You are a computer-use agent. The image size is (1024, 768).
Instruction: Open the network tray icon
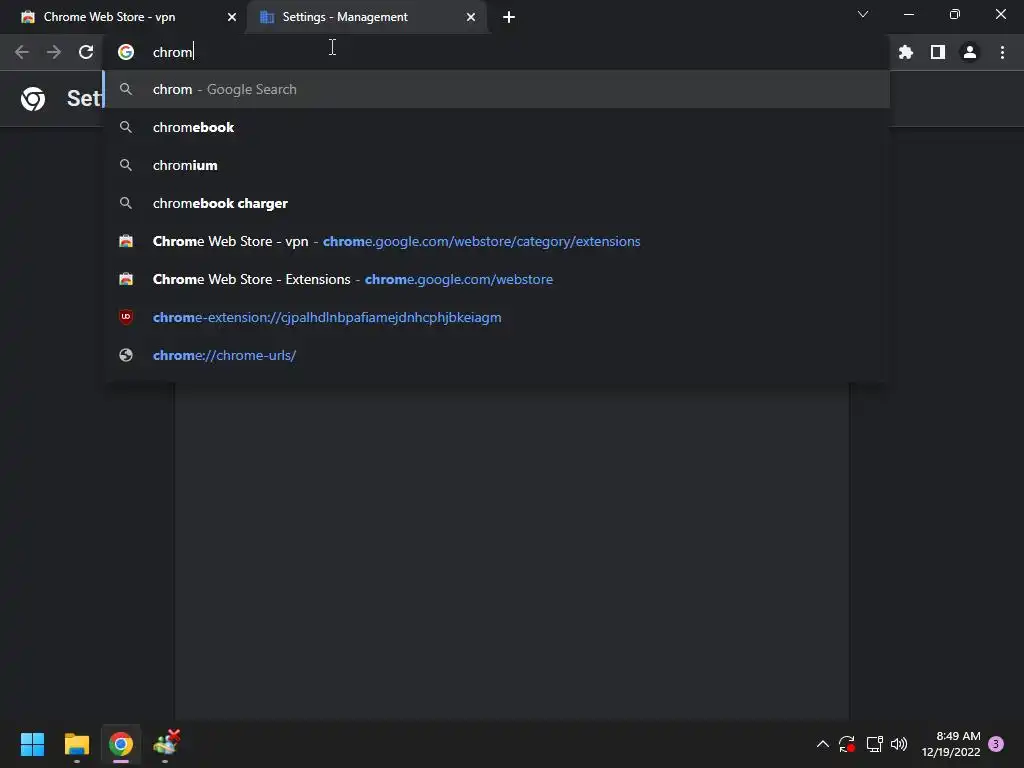coord(874,744)
